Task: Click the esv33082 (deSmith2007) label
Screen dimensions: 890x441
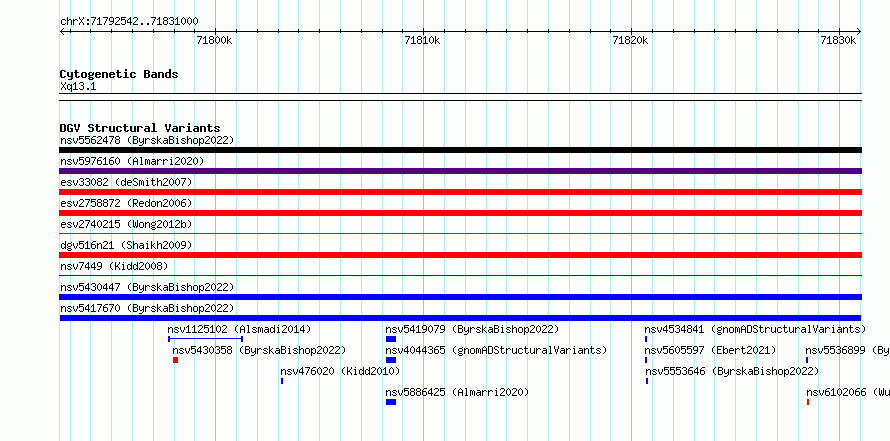Action: 126,182
